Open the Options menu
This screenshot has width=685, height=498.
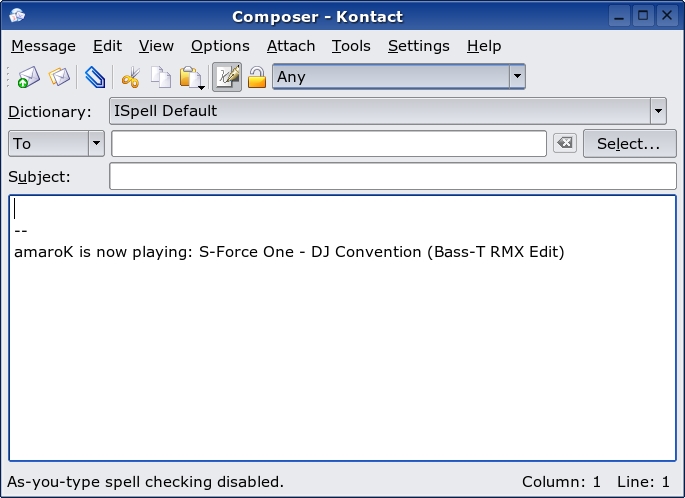[x=220, y=46]
